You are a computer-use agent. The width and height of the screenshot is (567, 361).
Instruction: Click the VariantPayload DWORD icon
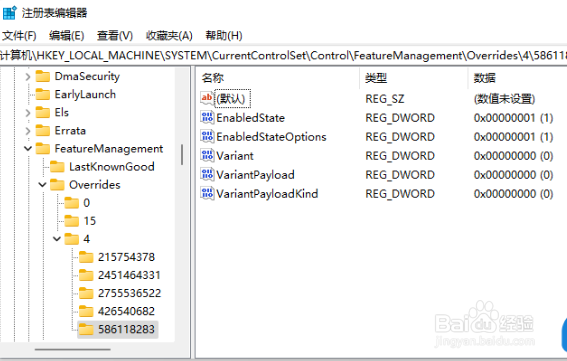pyautogui.click(x=207, y=175)
